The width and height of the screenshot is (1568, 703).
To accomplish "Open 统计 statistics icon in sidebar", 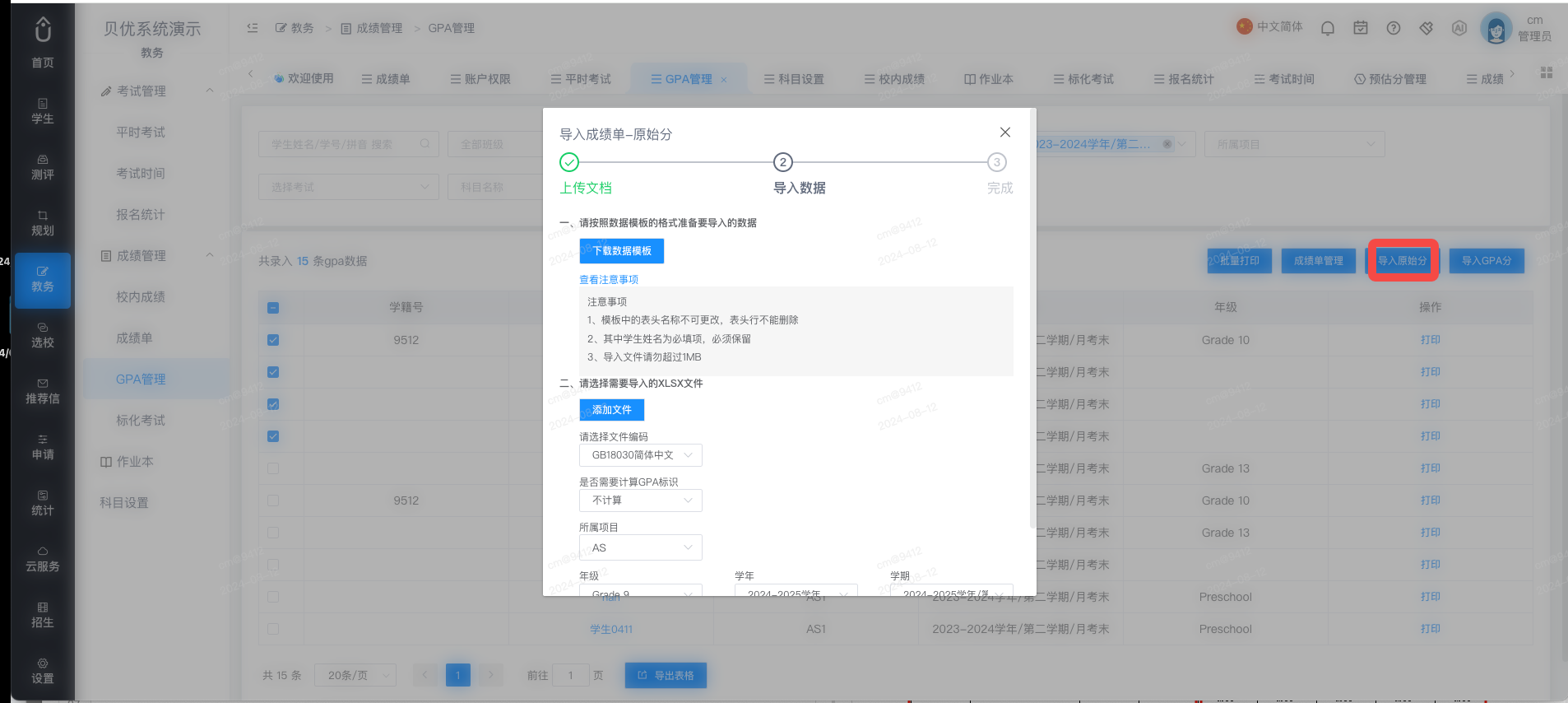I will click(x=43, y=503).
